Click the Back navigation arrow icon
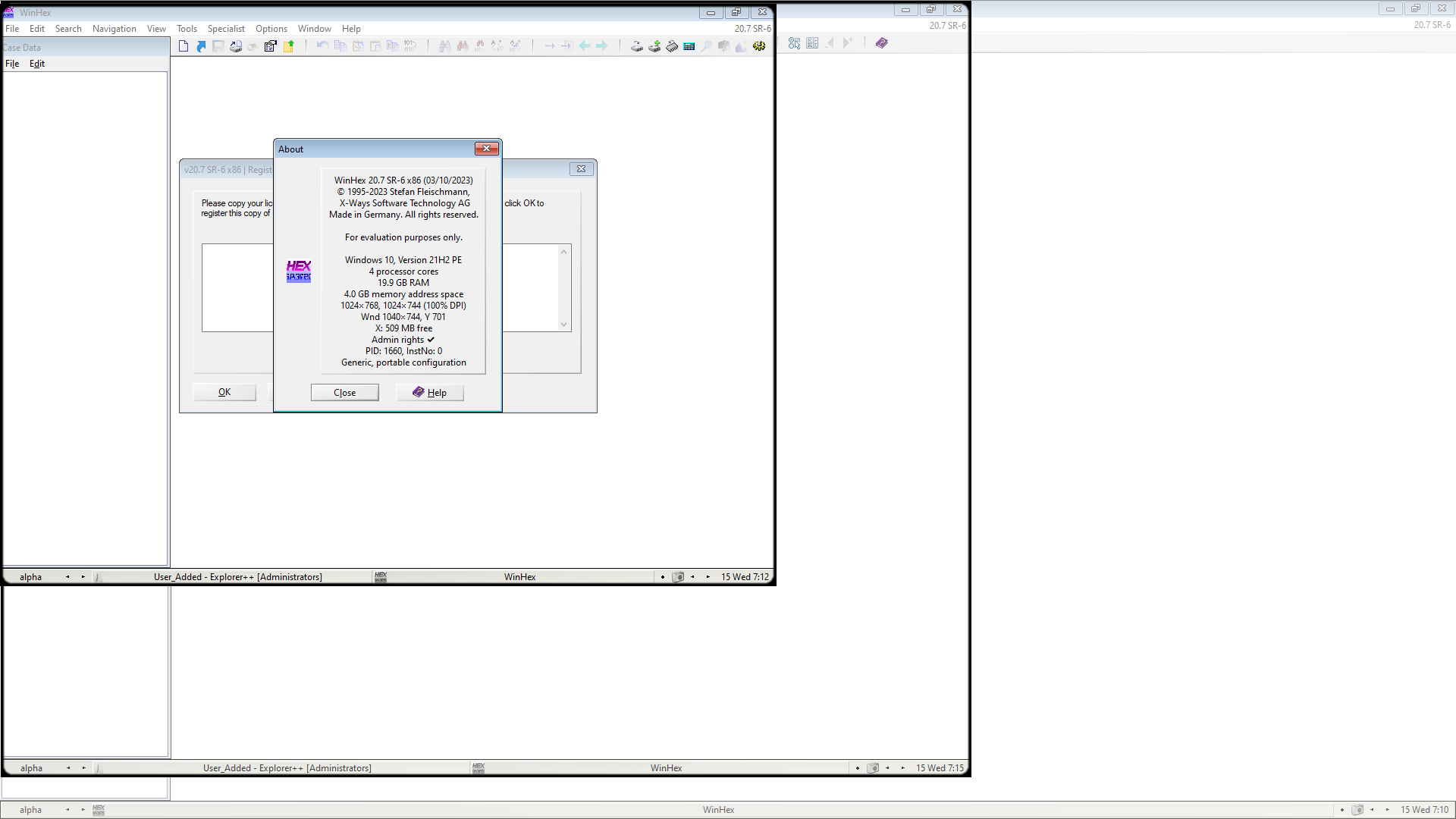The height and width of the screenshot is (819, 1456). pos(585,46)
